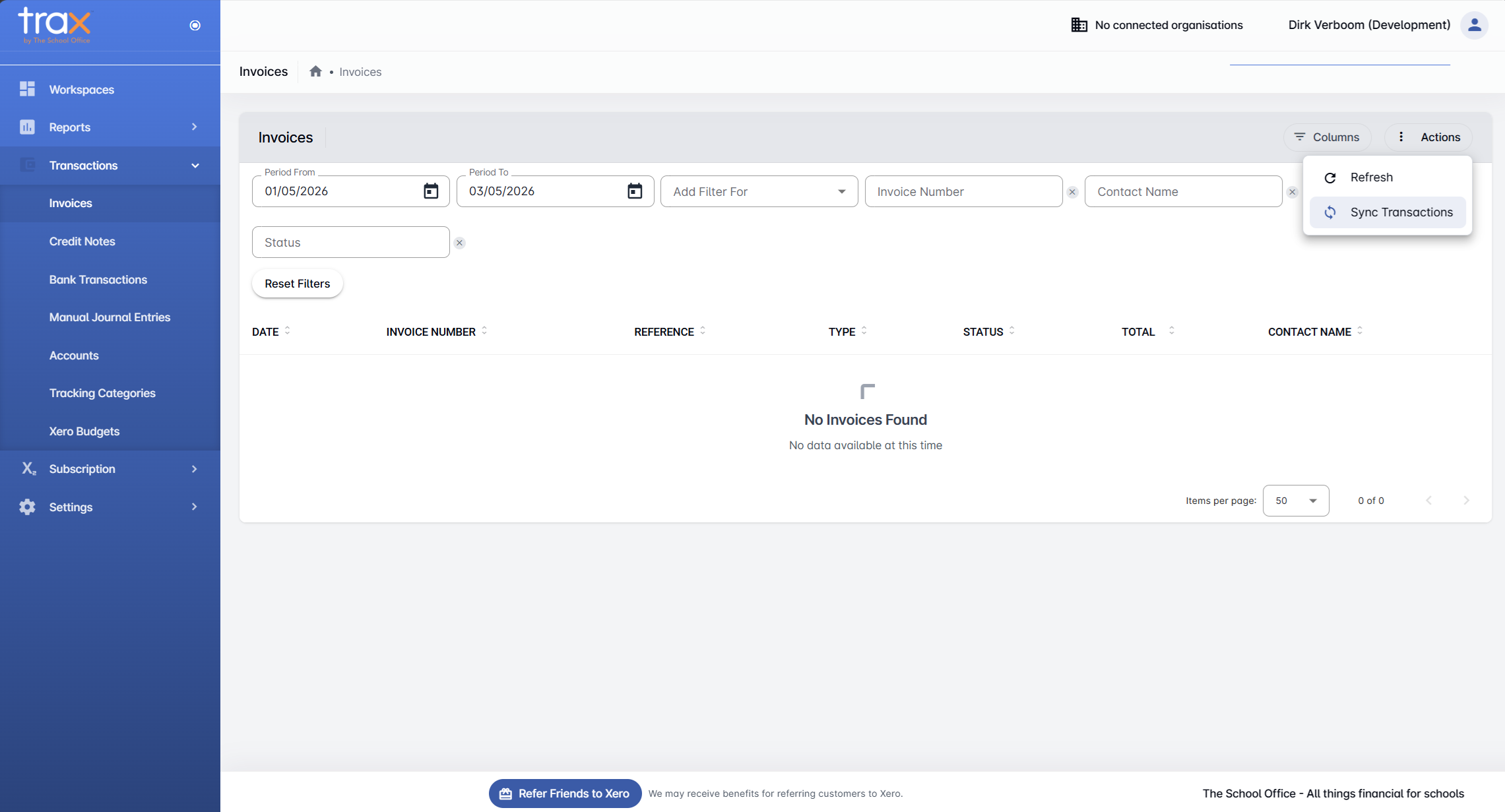This screenshot has height=812, width=1505.
Task: Click the Actions button label
Action: pyautogui.click(x=1440, y=137)
